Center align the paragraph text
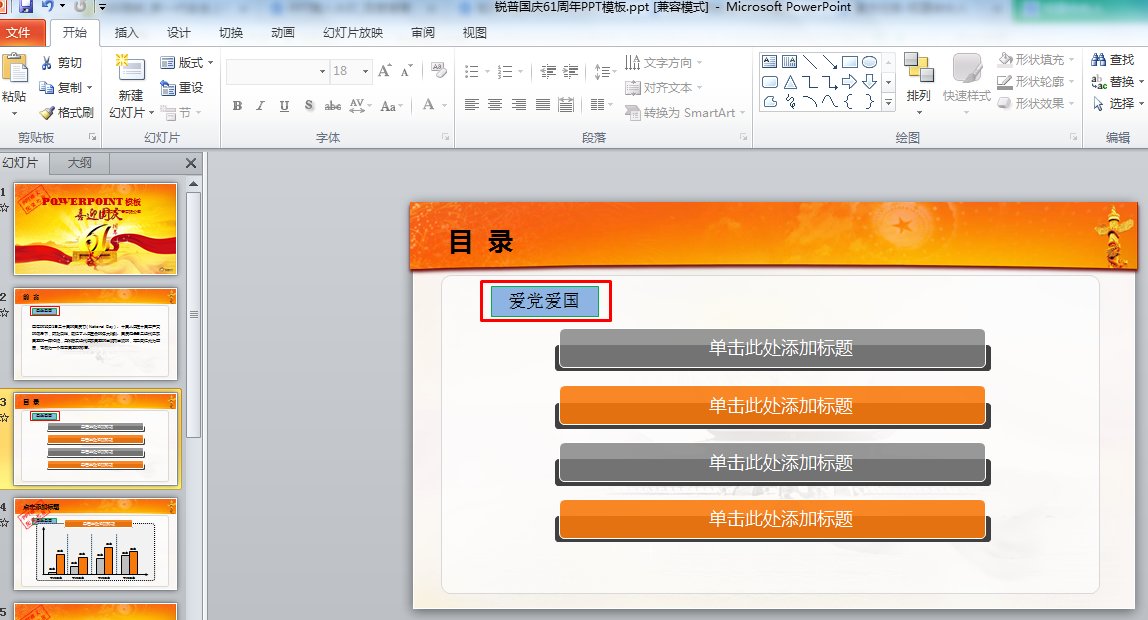This screenshot has height=620, width=1148. (x=495, y=104)
